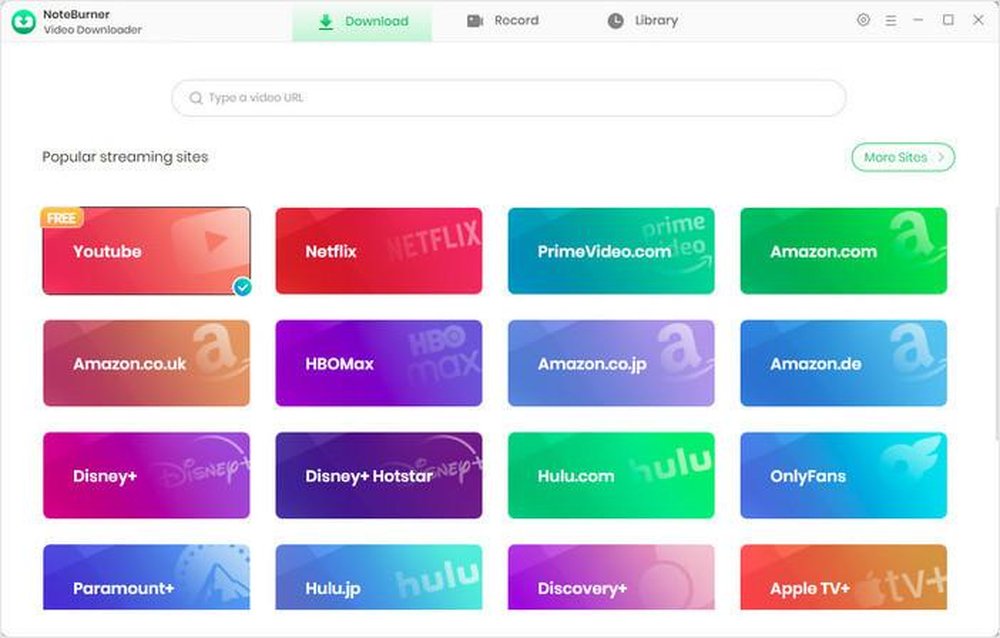Open the Disney+ card
This screenshot has width=1000, height=638.
(x=146, y=475)
